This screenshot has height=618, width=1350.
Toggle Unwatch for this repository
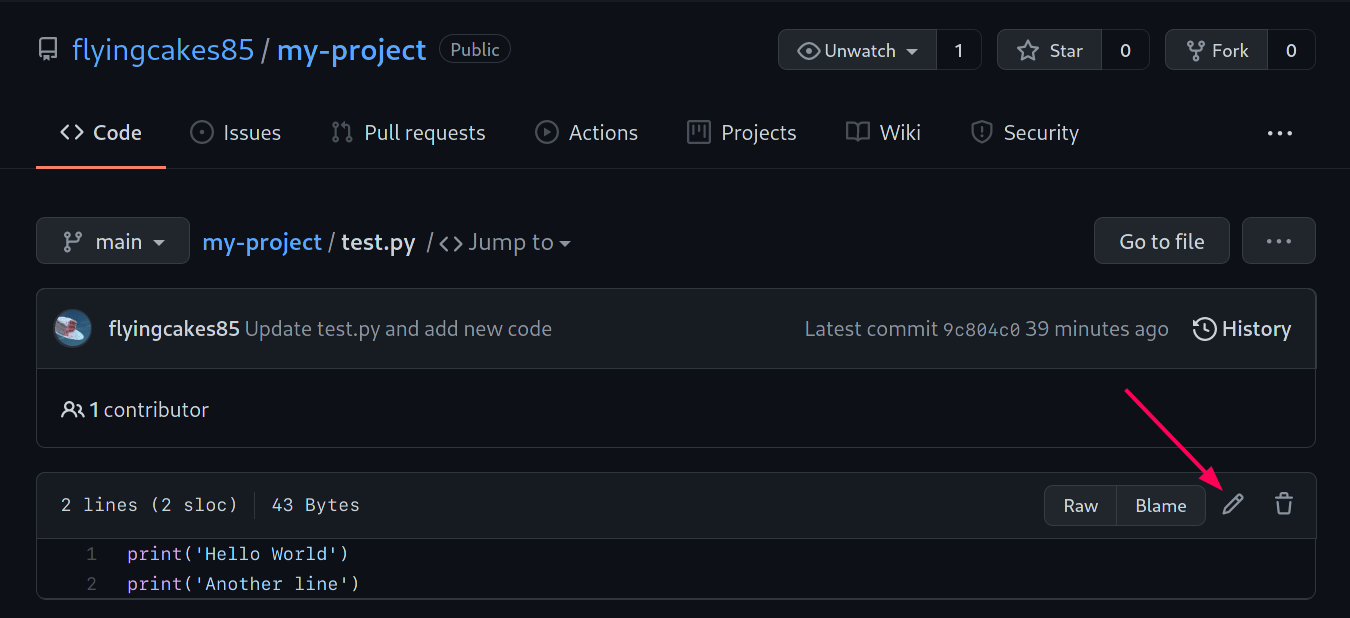(858, 50)
